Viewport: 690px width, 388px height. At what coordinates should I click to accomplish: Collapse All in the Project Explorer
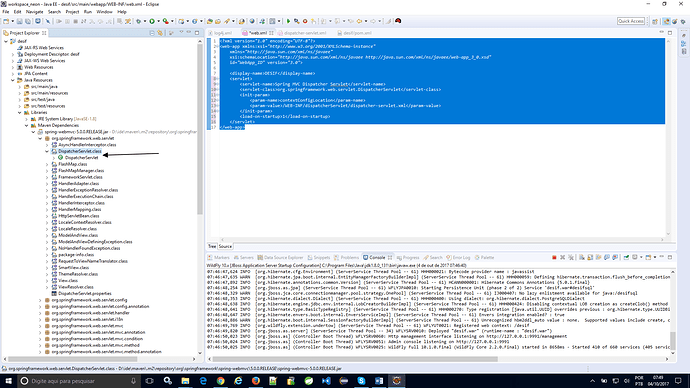click(x=152, y=33)
